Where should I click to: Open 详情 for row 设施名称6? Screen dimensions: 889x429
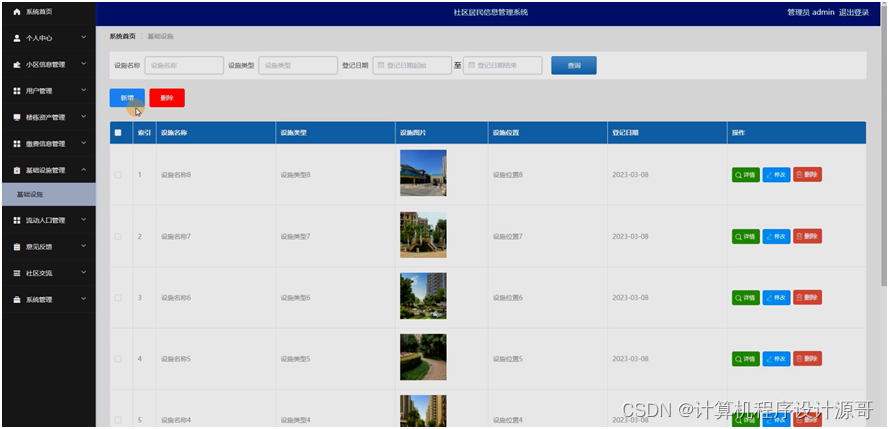pyautogui.click(x=746, y=298)
